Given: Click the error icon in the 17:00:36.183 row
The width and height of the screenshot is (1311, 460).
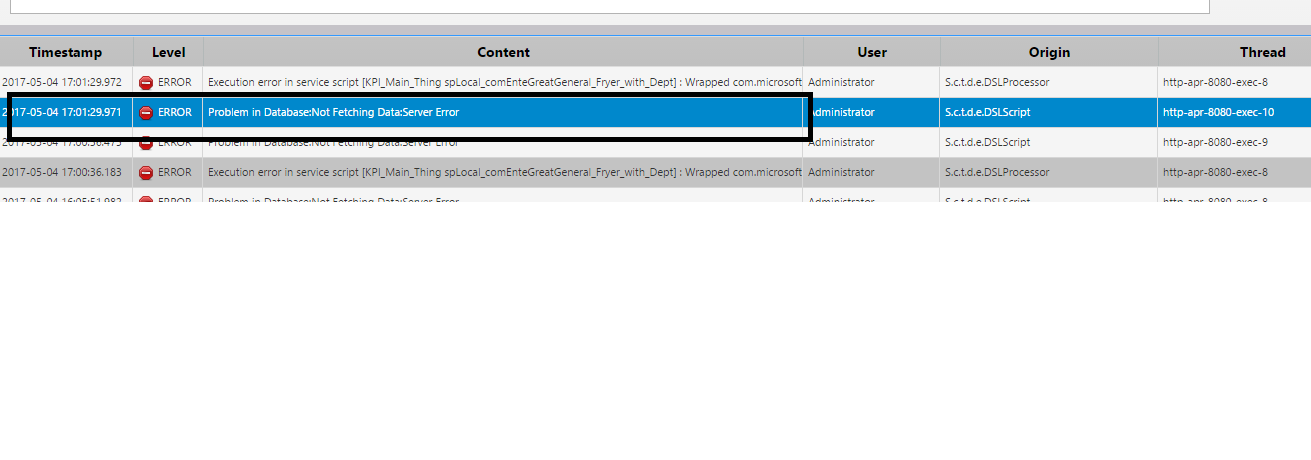Looking at the screenshot, I should coord(146,172).
